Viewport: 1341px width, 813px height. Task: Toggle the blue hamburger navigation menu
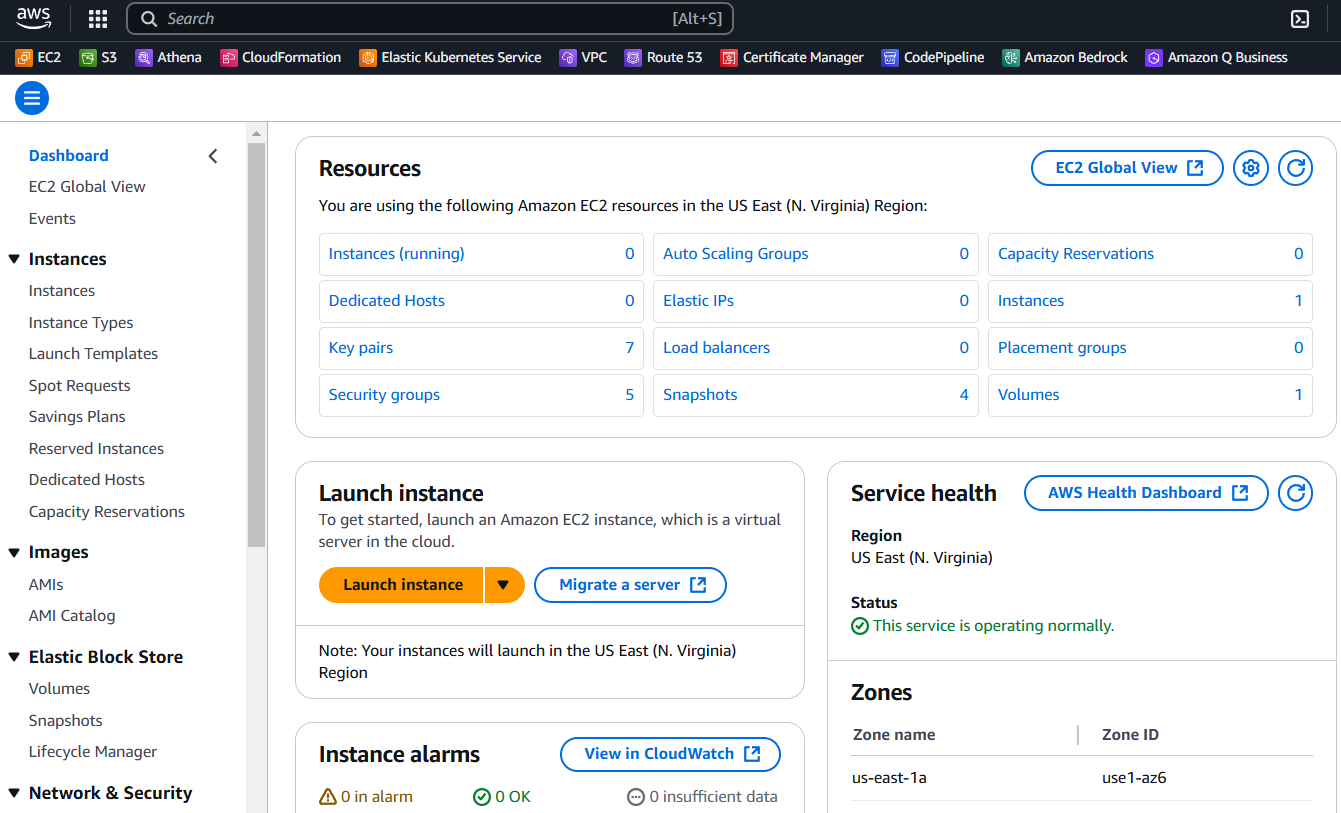pyautogui.click(x=32, y=98)
